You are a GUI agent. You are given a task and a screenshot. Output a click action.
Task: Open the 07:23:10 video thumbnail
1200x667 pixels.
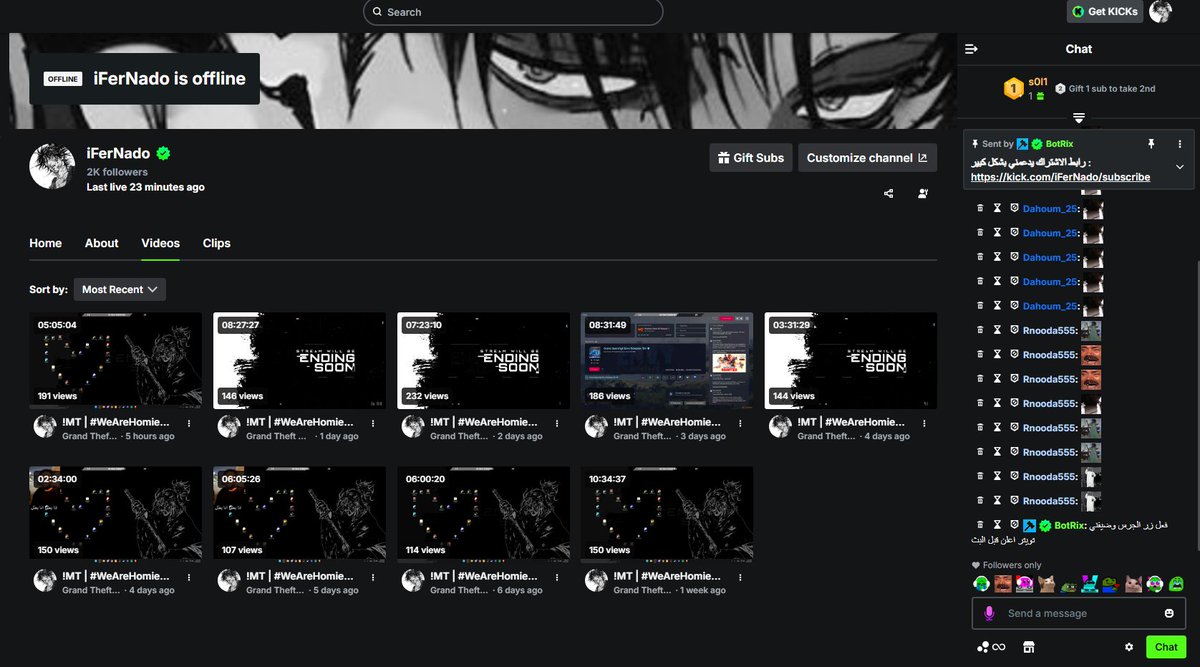[483, 360]
